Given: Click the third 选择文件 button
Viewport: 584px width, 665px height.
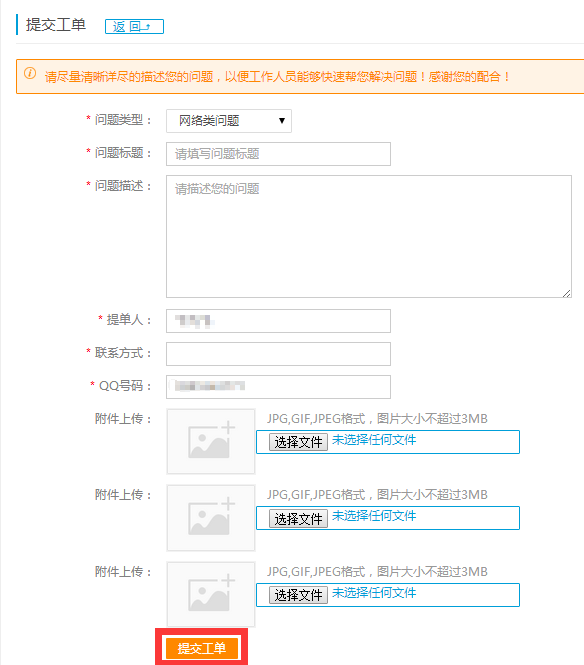Looking at the screenshot, I should 298,595.
